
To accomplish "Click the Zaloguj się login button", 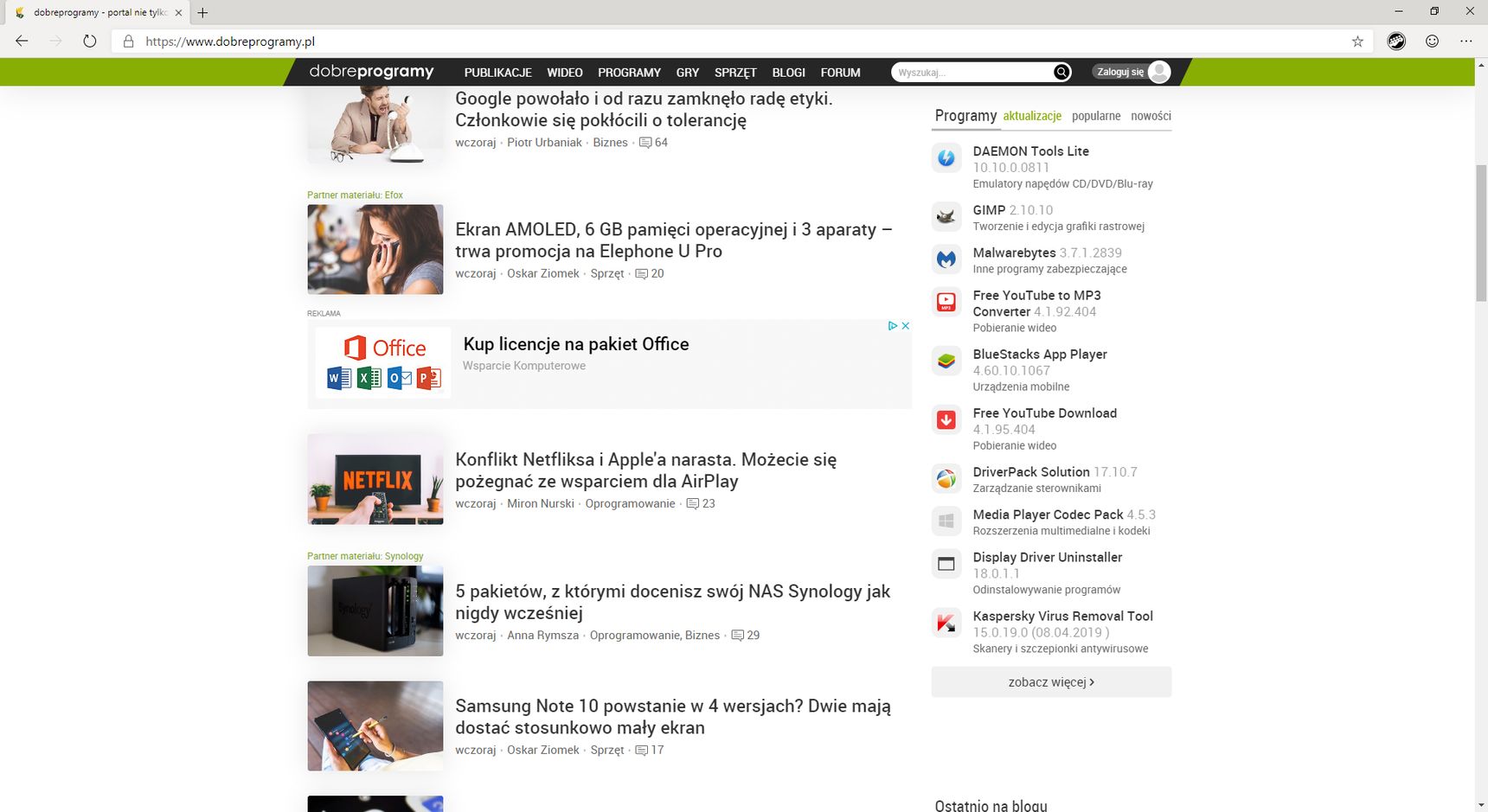I will (x=1120, y=73).
